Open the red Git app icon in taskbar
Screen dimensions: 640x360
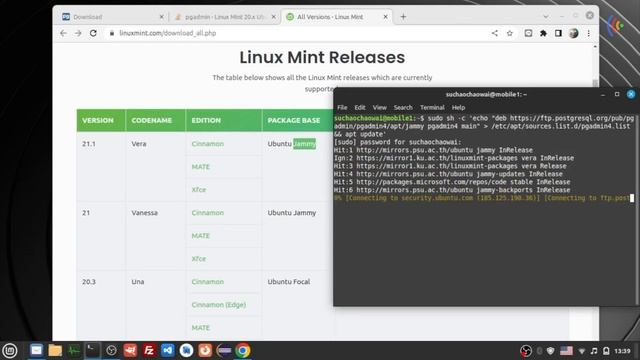click(x=130, y=350)
